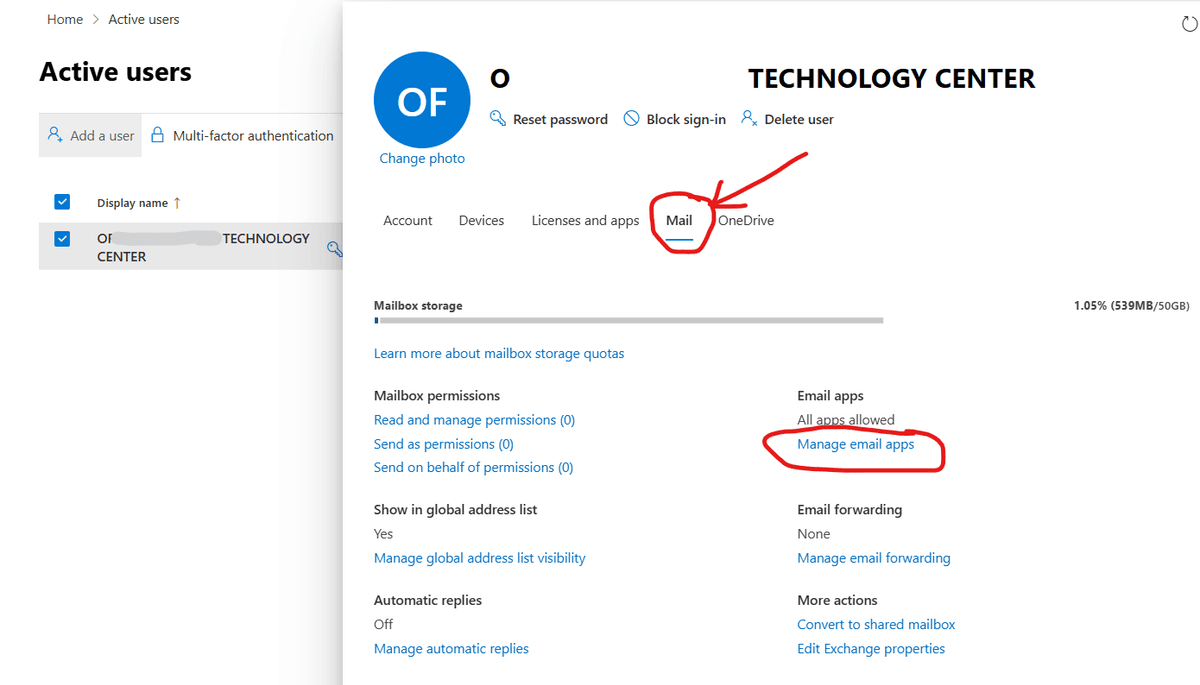
Task: Click the Delete user person icon
Action: (748, 119)
